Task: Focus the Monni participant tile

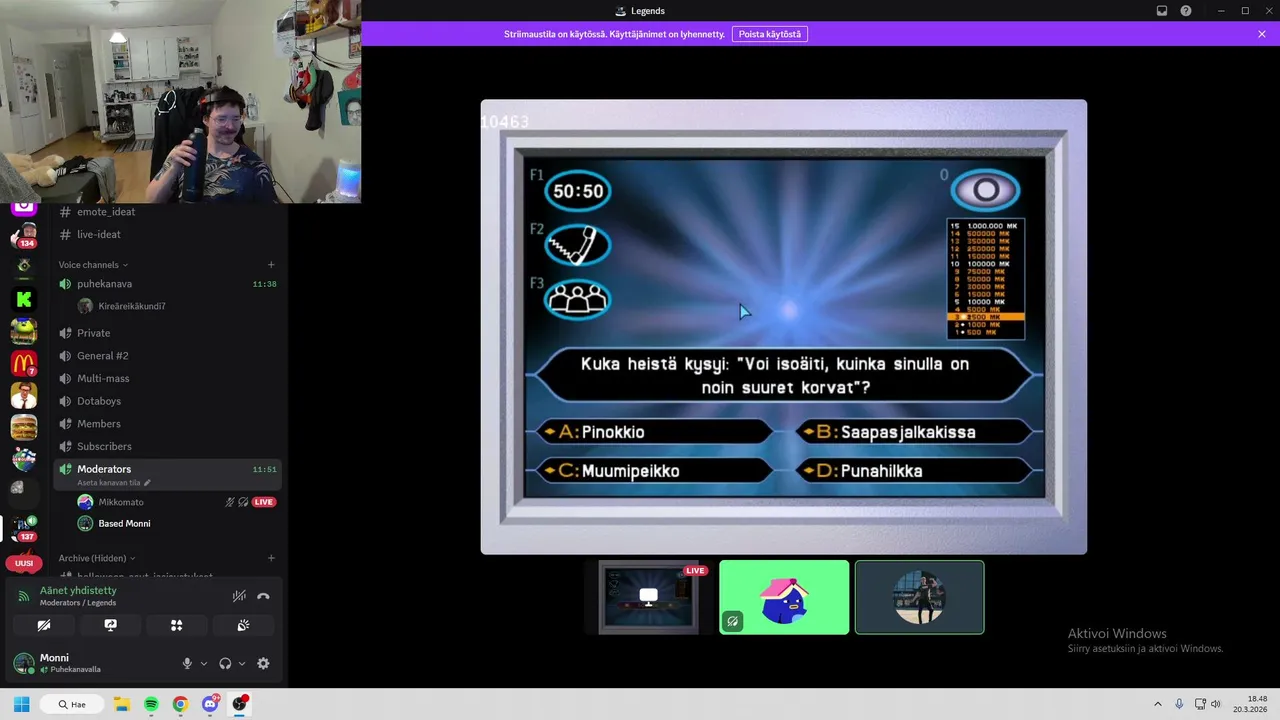Action: click(919, 597)
